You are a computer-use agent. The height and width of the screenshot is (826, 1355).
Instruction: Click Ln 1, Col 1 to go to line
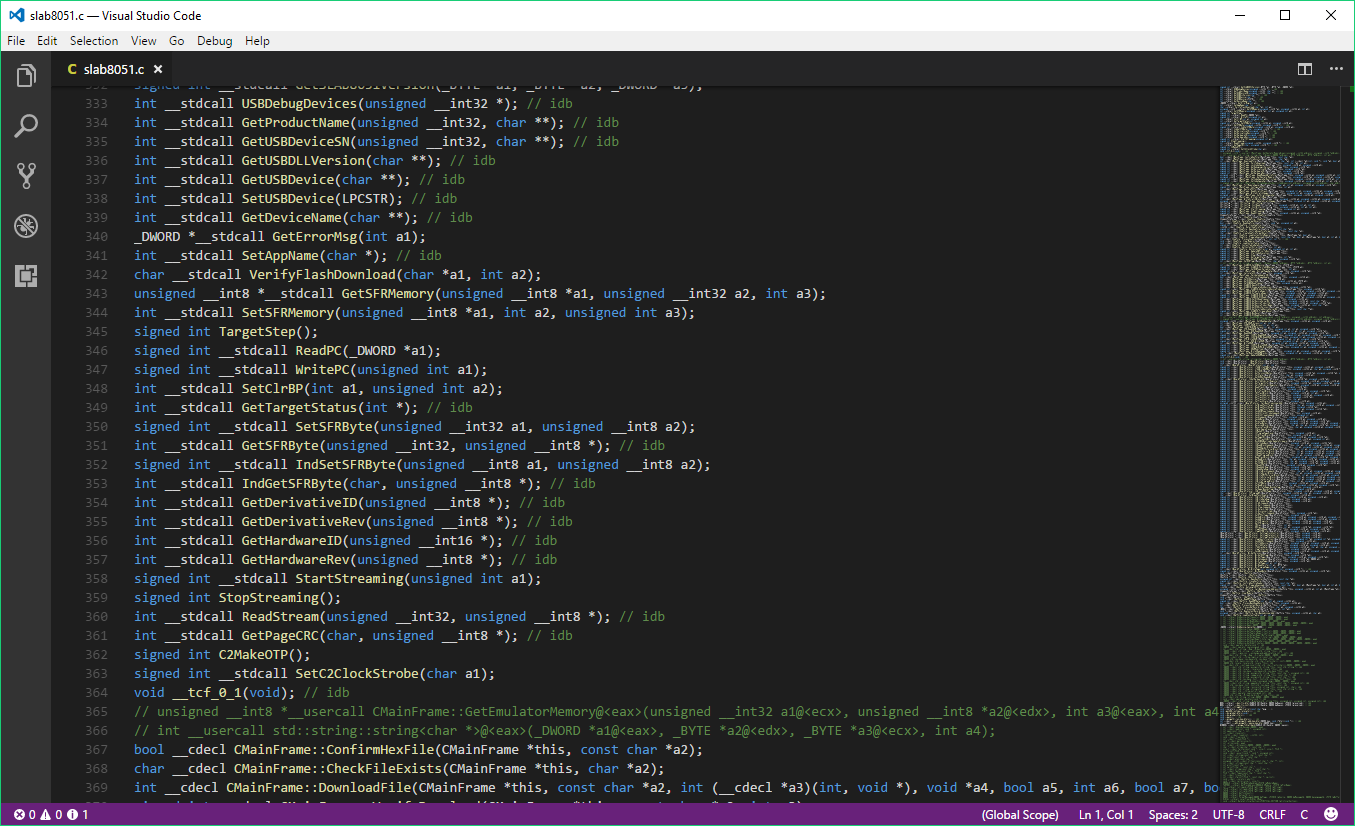point(1106,814)
